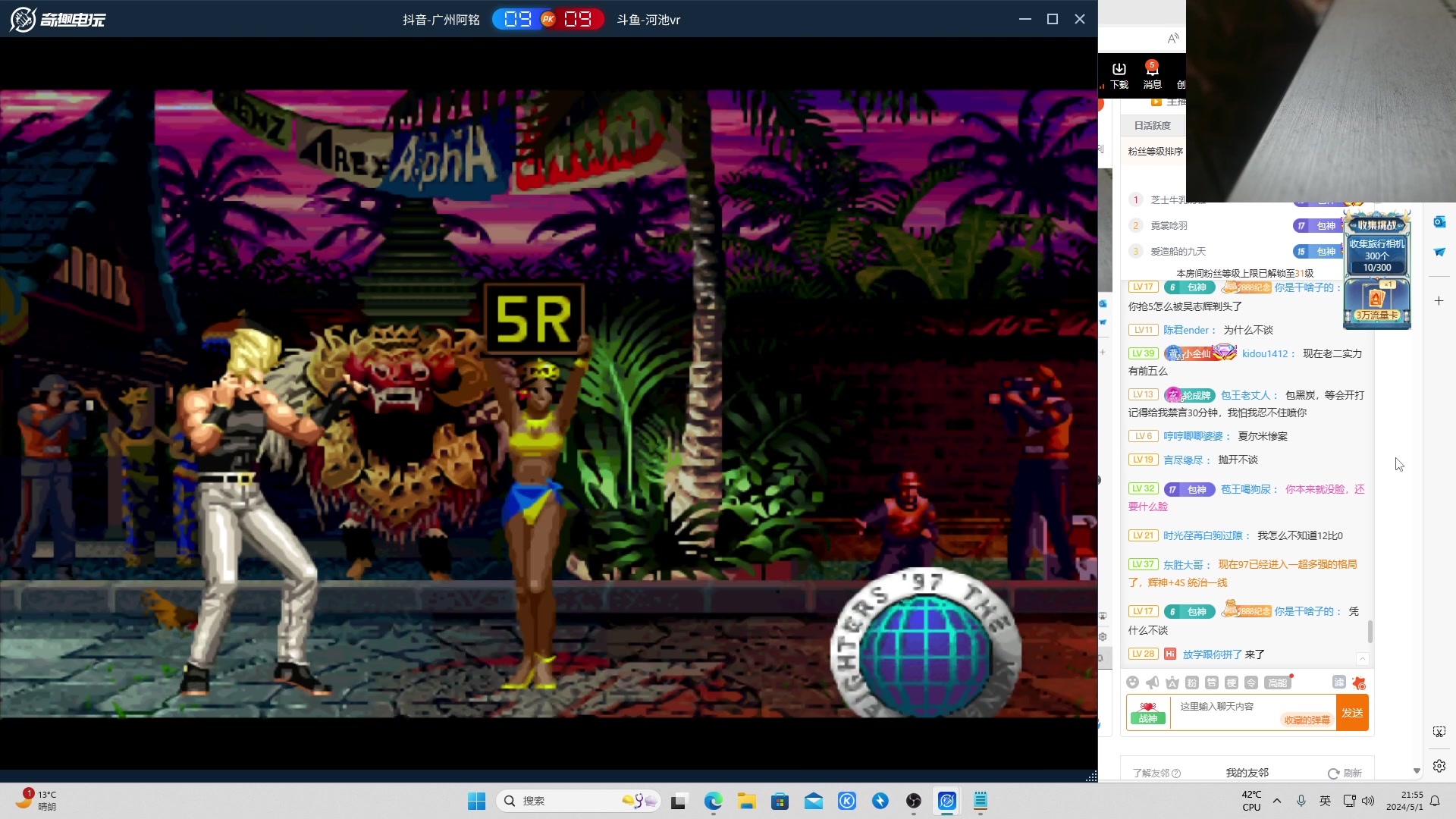This screenshot has height=819, width=1456.
Task: Switch to the 日活跃度 tab
Action: click(x=1152, y=126)
